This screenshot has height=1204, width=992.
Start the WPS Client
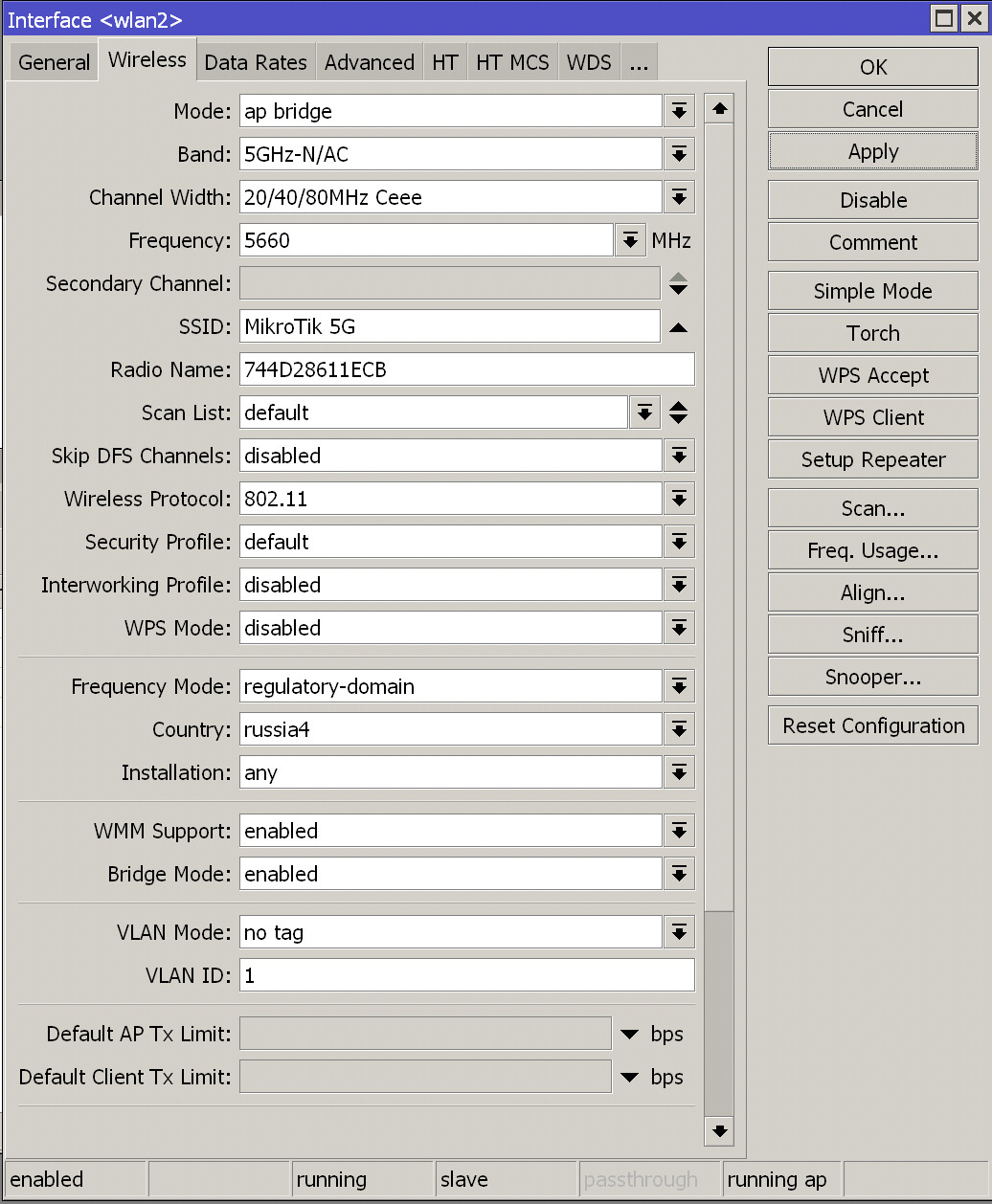(871, 417)
